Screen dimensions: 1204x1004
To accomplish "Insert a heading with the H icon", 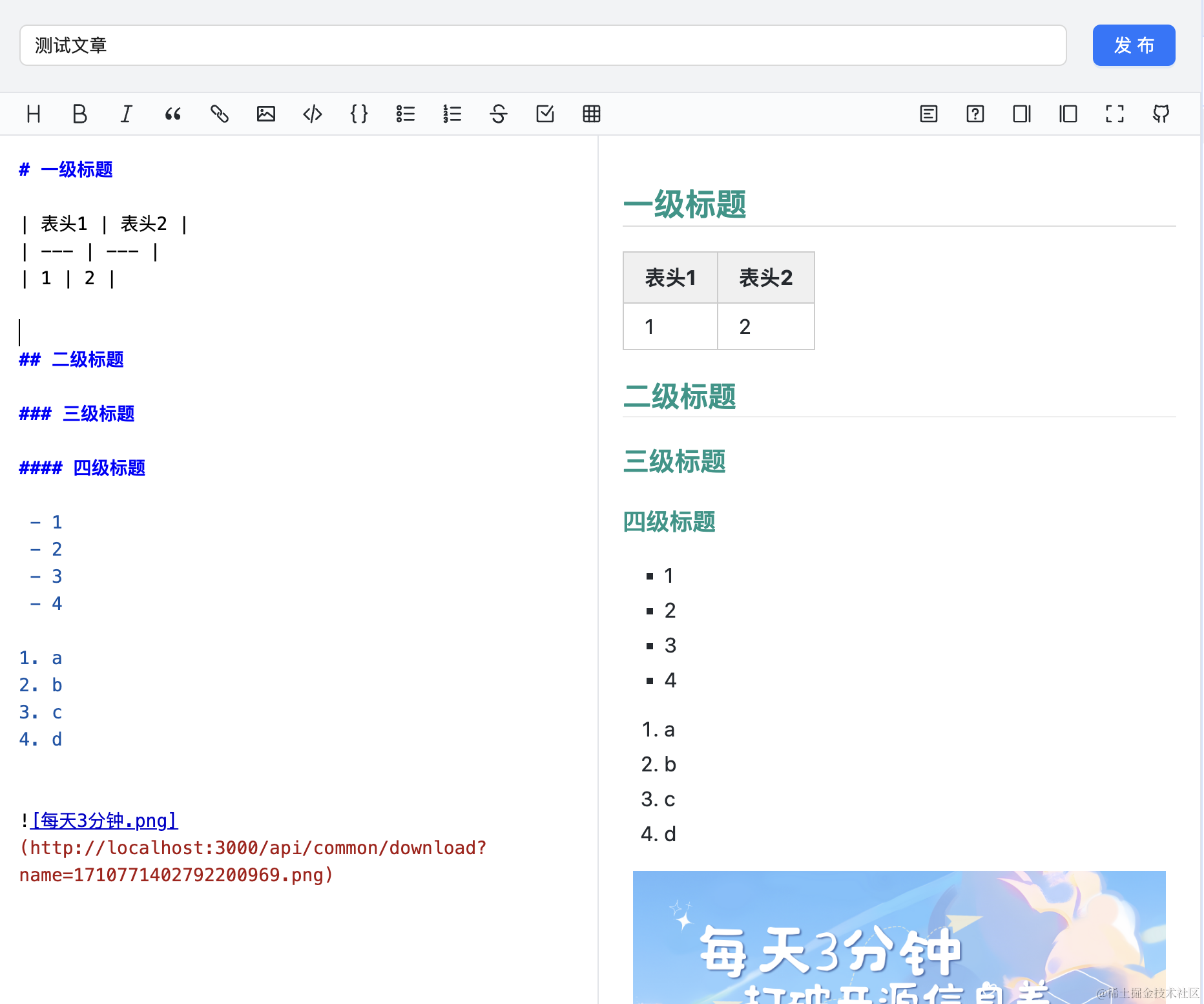I will [x=34, y=114].
